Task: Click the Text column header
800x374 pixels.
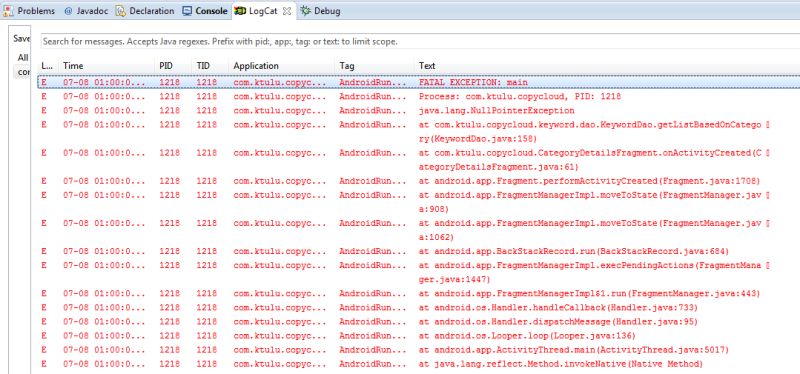Action: (607, 66)
